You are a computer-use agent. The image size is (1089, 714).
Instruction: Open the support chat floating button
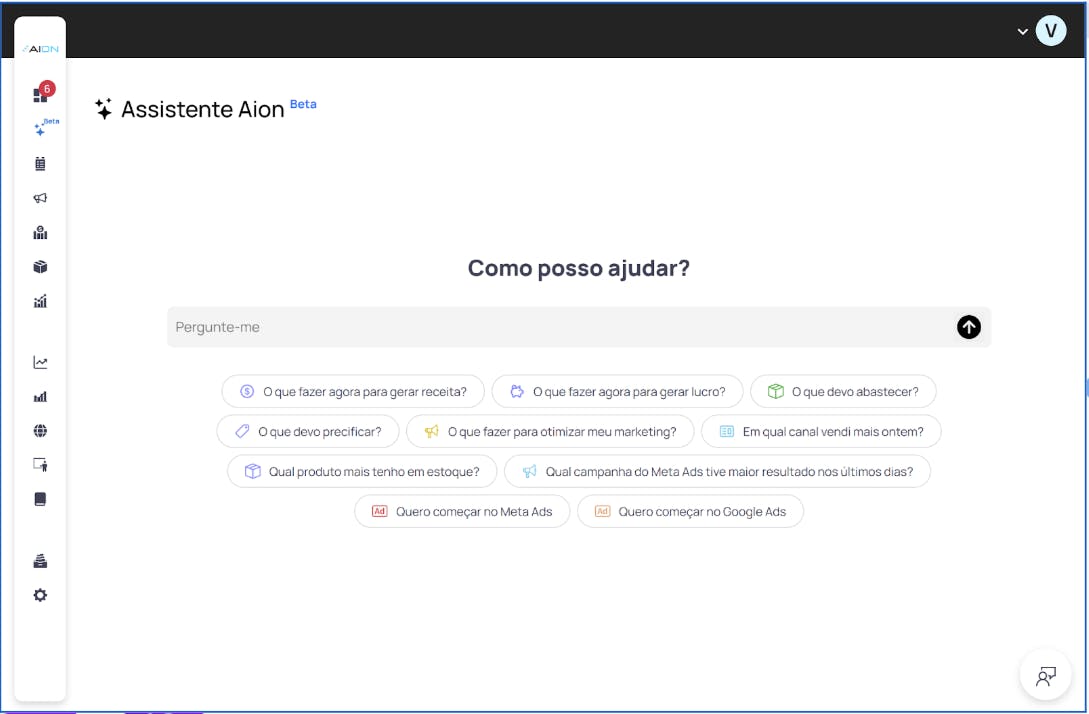(x=1045, y=675)
